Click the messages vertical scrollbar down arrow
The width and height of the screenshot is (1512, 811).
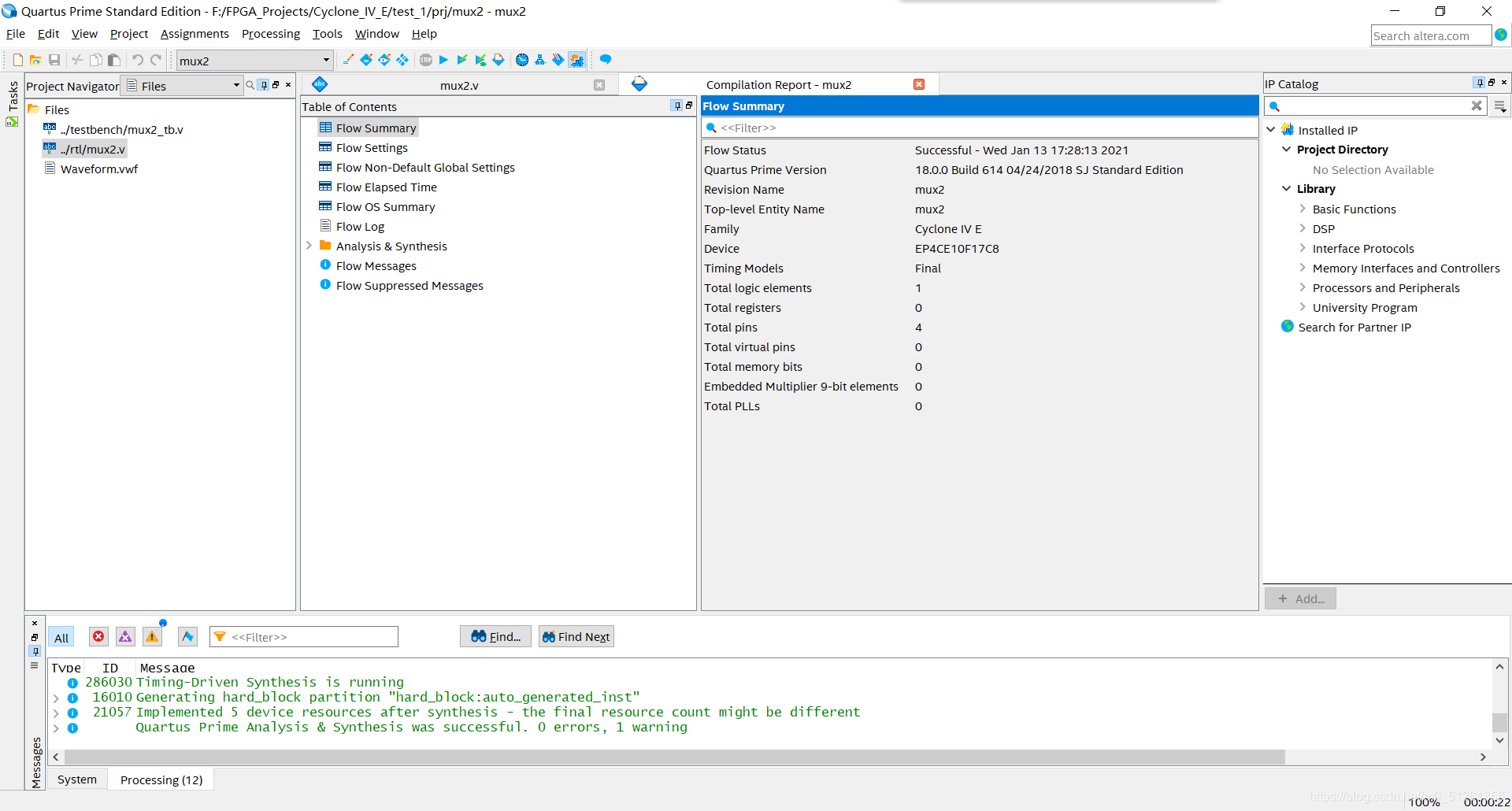tap(1499, 740)
